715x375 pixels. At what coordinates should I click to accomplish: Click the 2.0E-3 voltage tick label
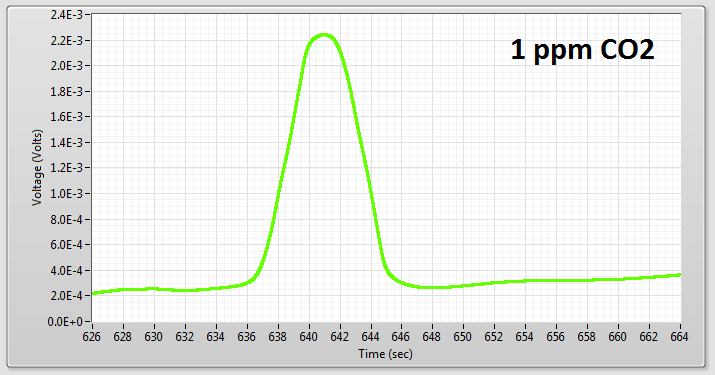click(67, 66)
